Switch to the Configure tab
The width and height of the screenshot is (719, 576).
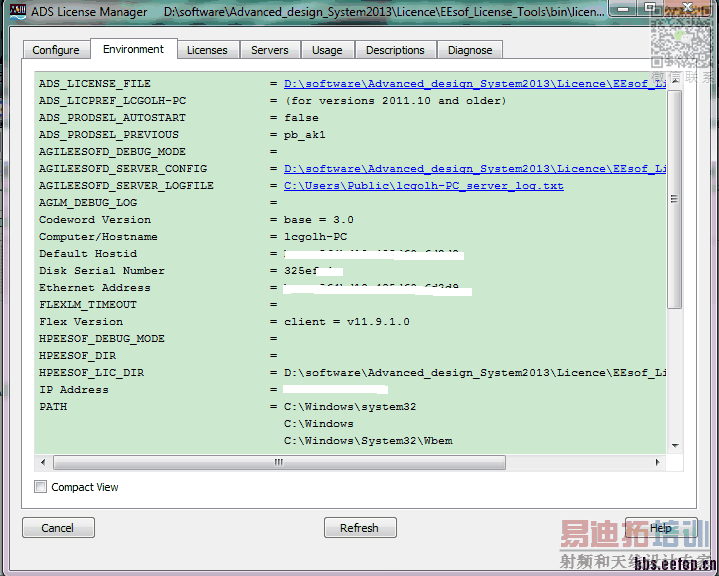click(x=55, y=50)
